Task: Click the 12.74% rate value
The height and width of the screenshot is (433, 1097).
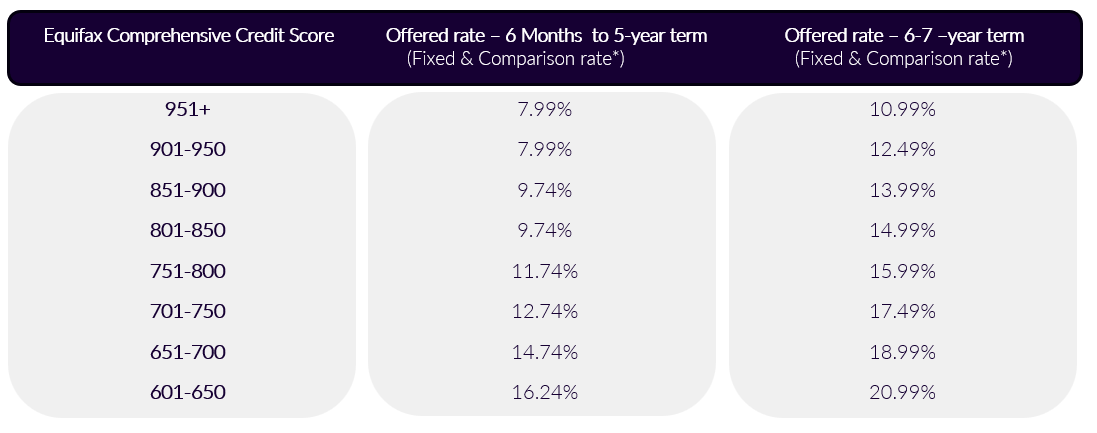Action: pos(546,311)
